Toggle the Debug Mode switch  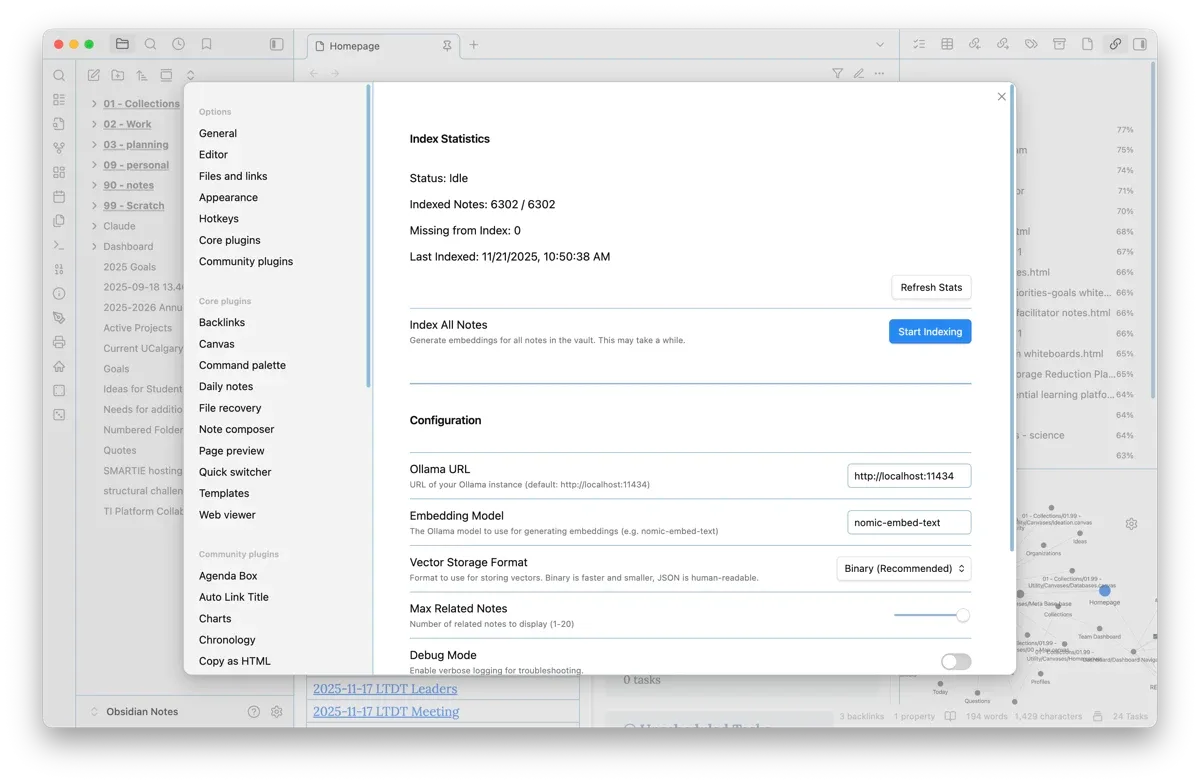pos(956,661)
